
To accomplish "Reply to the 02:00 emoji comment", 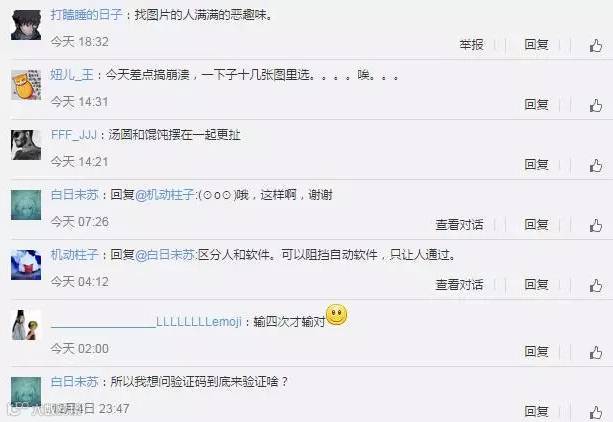I will click(x=536, y=351).
